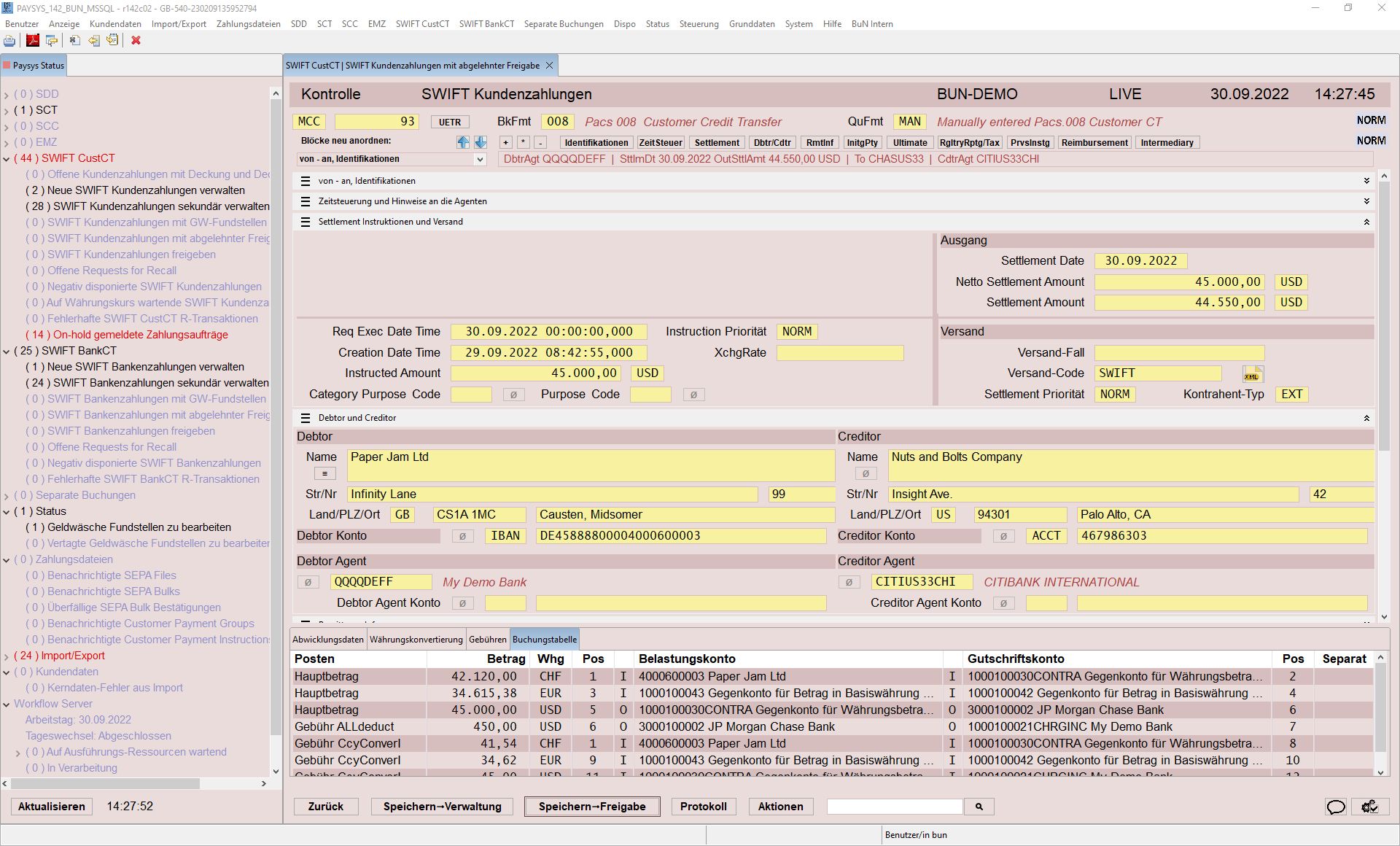Click the lookup icon under Creditor Name label
Screen dimensions: 1400x846
pyautogui.click(x=866, y=473)
